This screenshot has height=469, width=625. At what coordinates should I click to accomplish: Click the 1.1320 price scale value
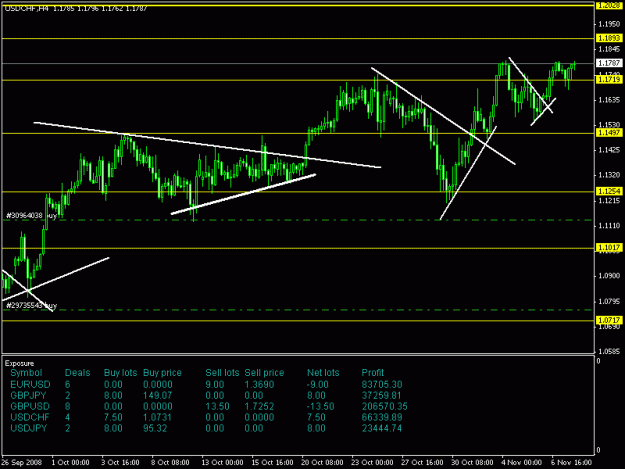[609, 175]
